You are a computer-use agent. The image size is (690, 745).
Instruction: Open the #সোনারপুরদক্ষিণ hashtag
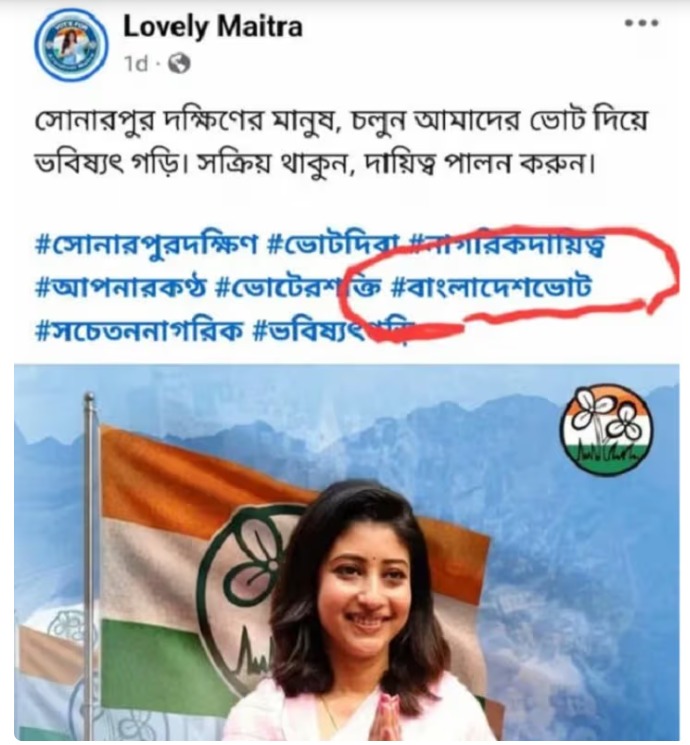tap(147, 245)
